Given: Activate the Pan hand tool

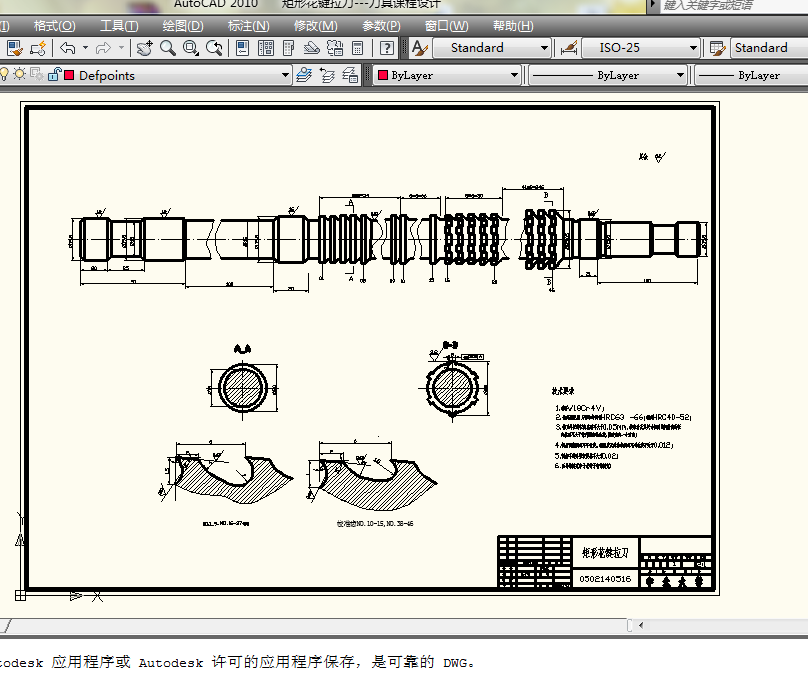Looking at the screenshot, I should click(x=144, y=48).
